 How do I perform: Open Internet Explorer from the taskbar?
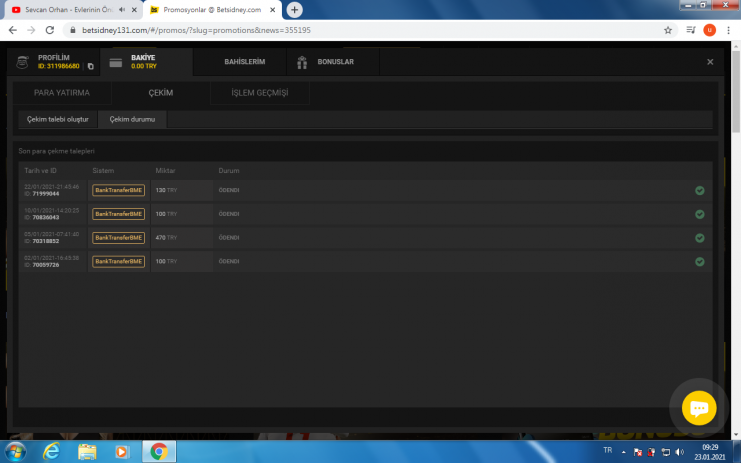tap(52, 451)
